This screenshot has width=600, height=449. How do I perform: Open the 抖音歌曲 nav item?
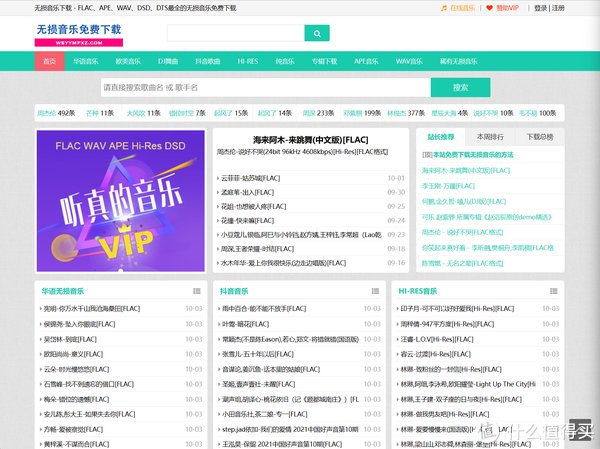click(208, 61)
